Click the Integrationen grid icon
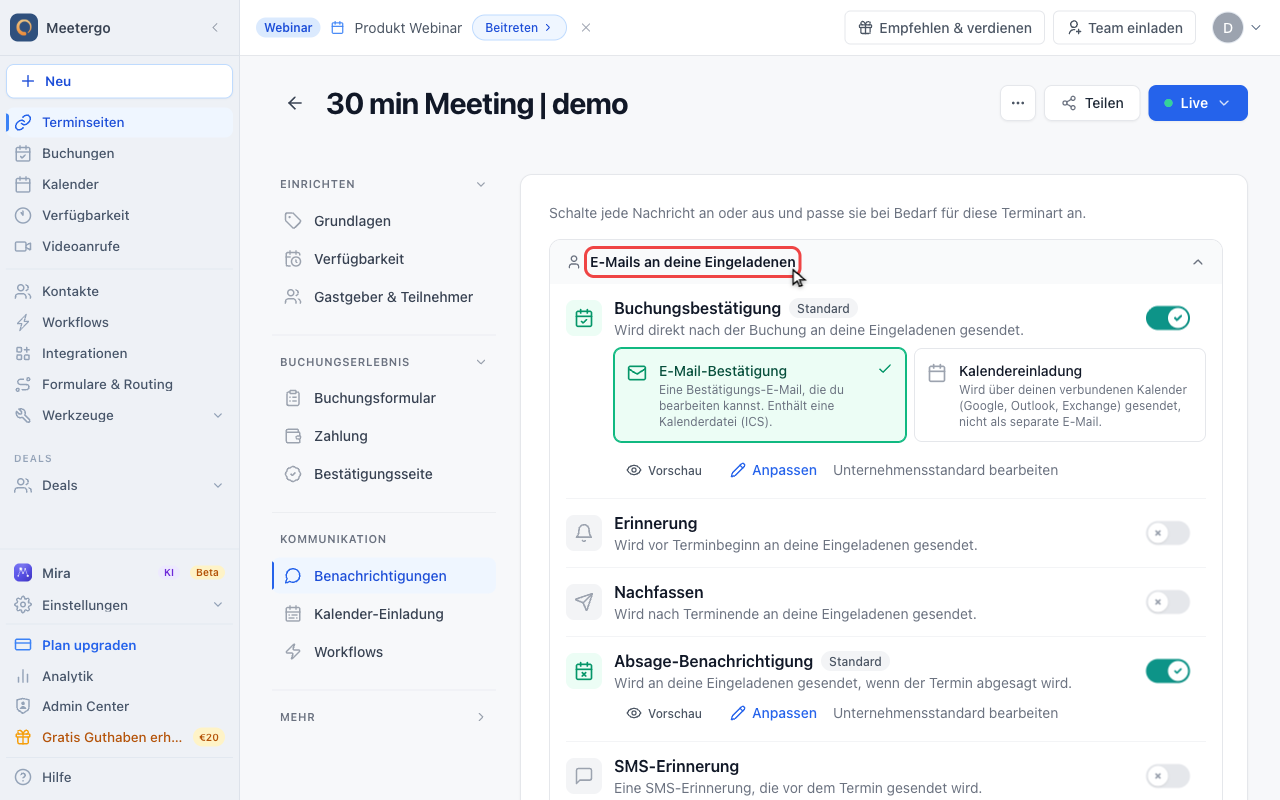 [x=23, y=353]
